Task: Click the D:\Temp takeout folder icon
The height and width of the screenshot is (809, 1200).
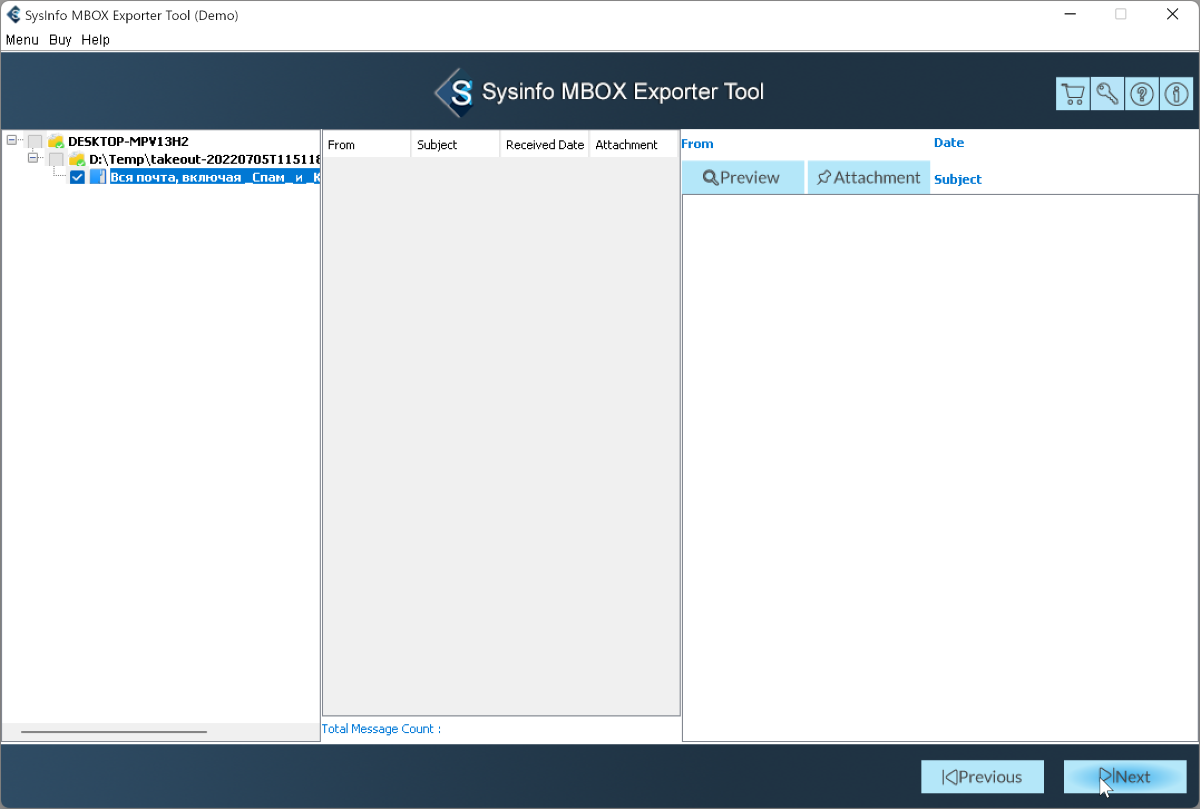Action: click(x=77, y=159)
